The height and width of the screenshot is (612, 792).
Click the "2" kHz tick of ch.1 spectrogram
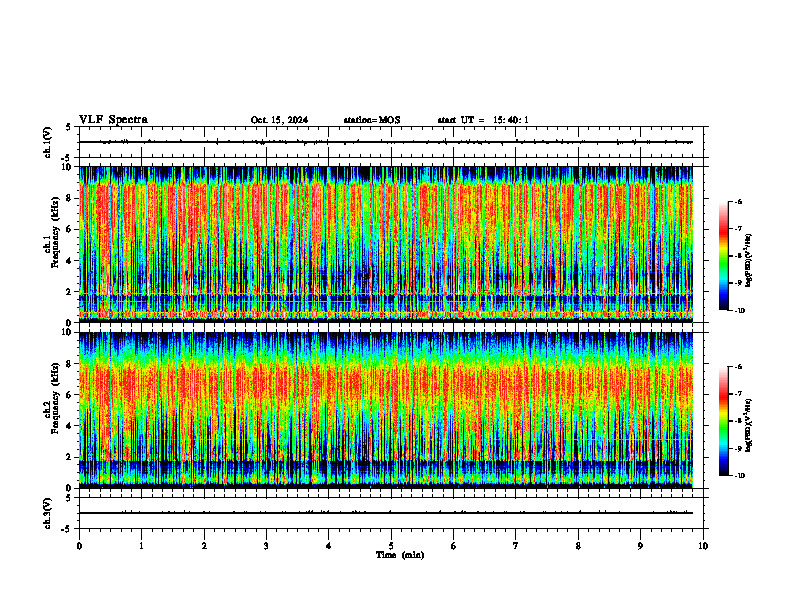70,292
